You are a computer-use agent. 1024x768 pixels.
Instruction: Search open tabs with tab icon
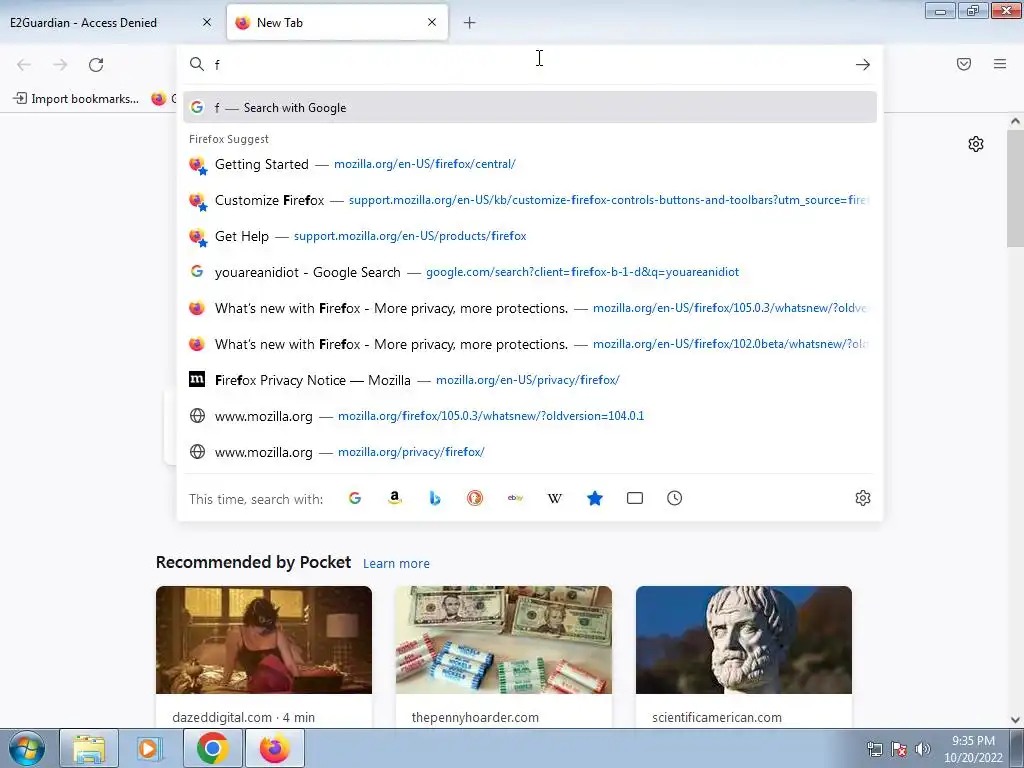tap(635, 498)
